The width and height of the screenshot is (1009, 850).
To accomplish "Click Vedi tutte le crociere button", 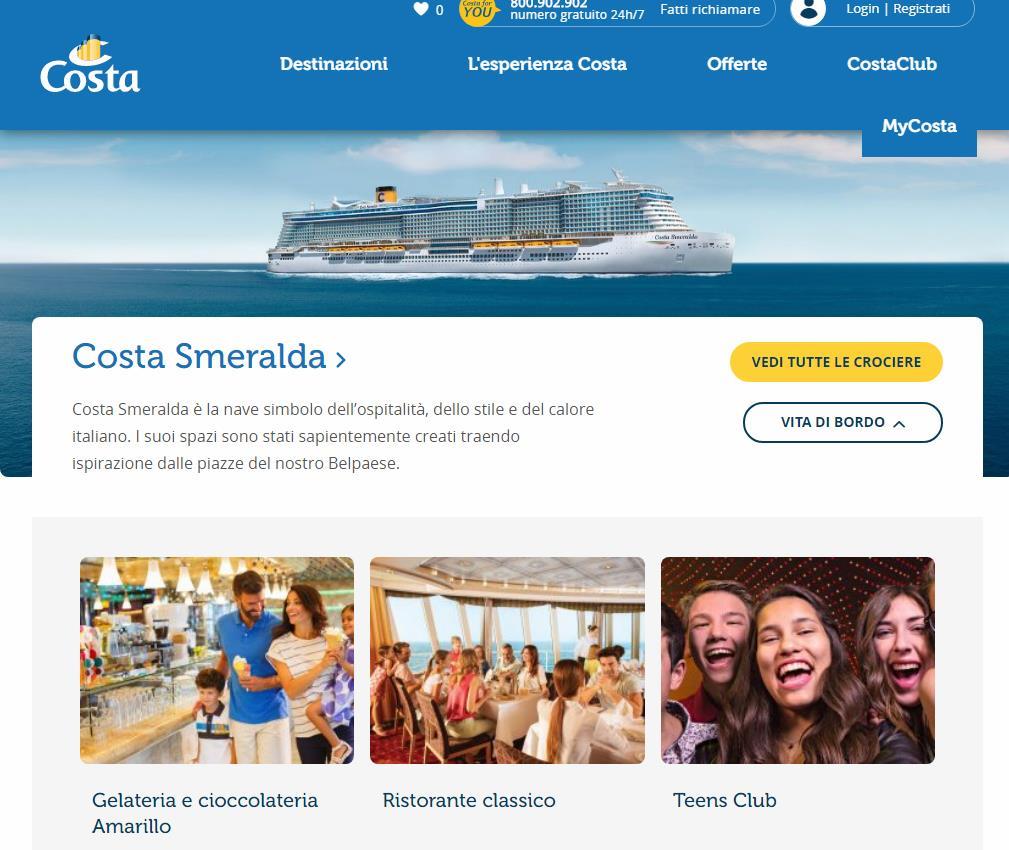I will [836, 362].
